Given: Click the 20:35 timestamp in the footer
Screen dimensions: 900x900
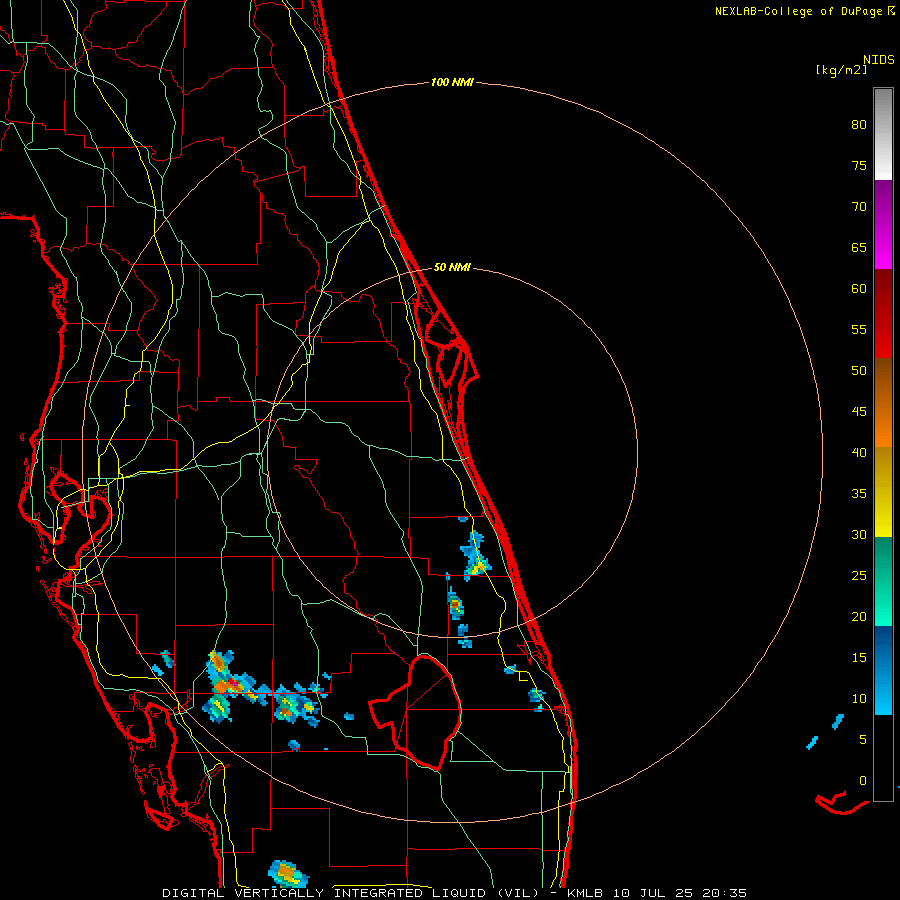Looking at the screenshot, I should [x=725, y=893].
